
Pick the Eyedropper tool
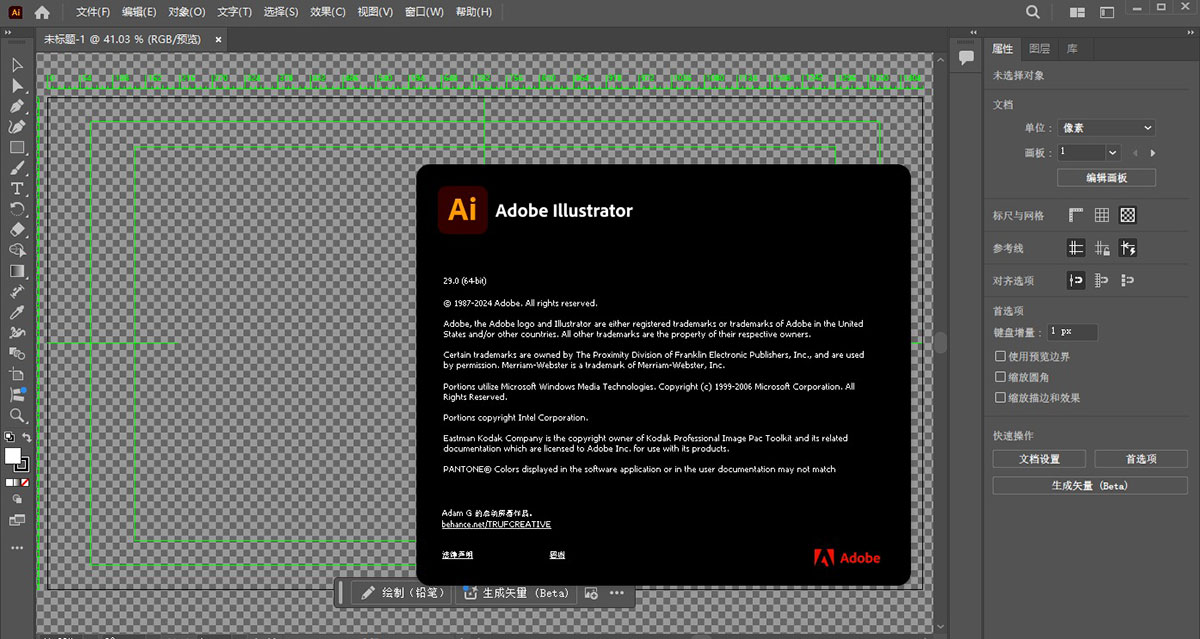coord(16,312)
